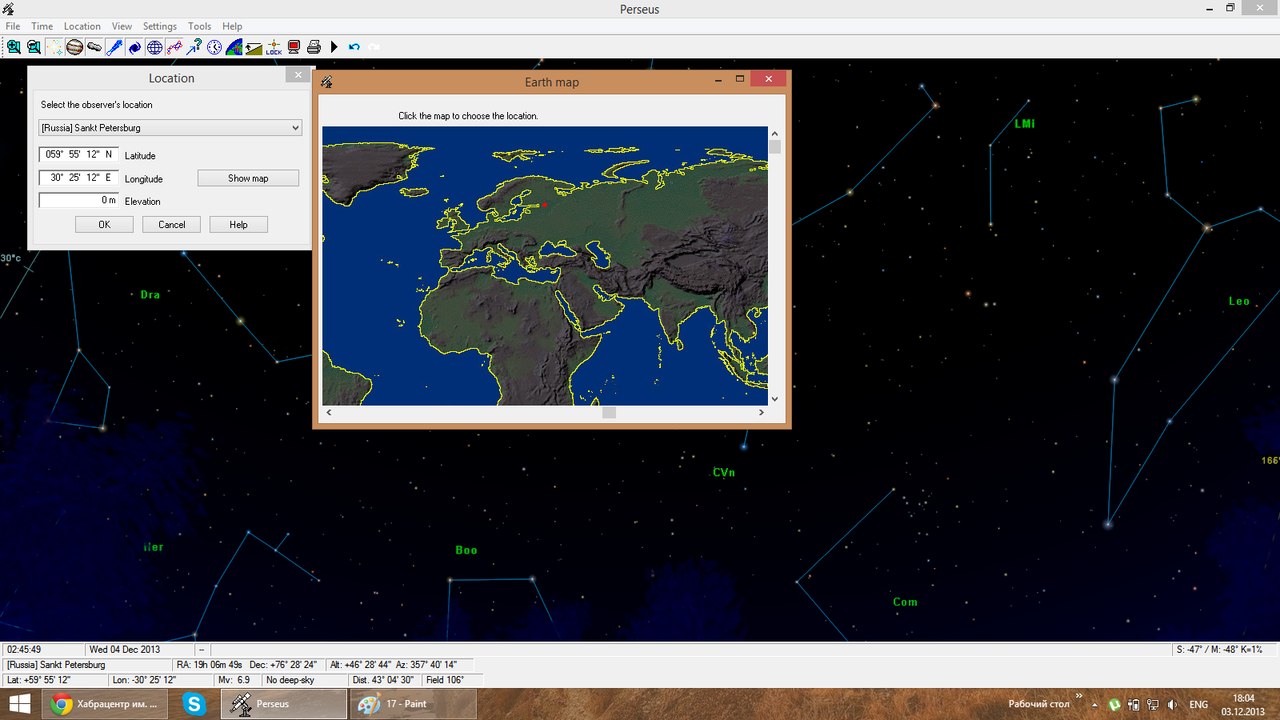Open the Location menu

tap(82, 26)
